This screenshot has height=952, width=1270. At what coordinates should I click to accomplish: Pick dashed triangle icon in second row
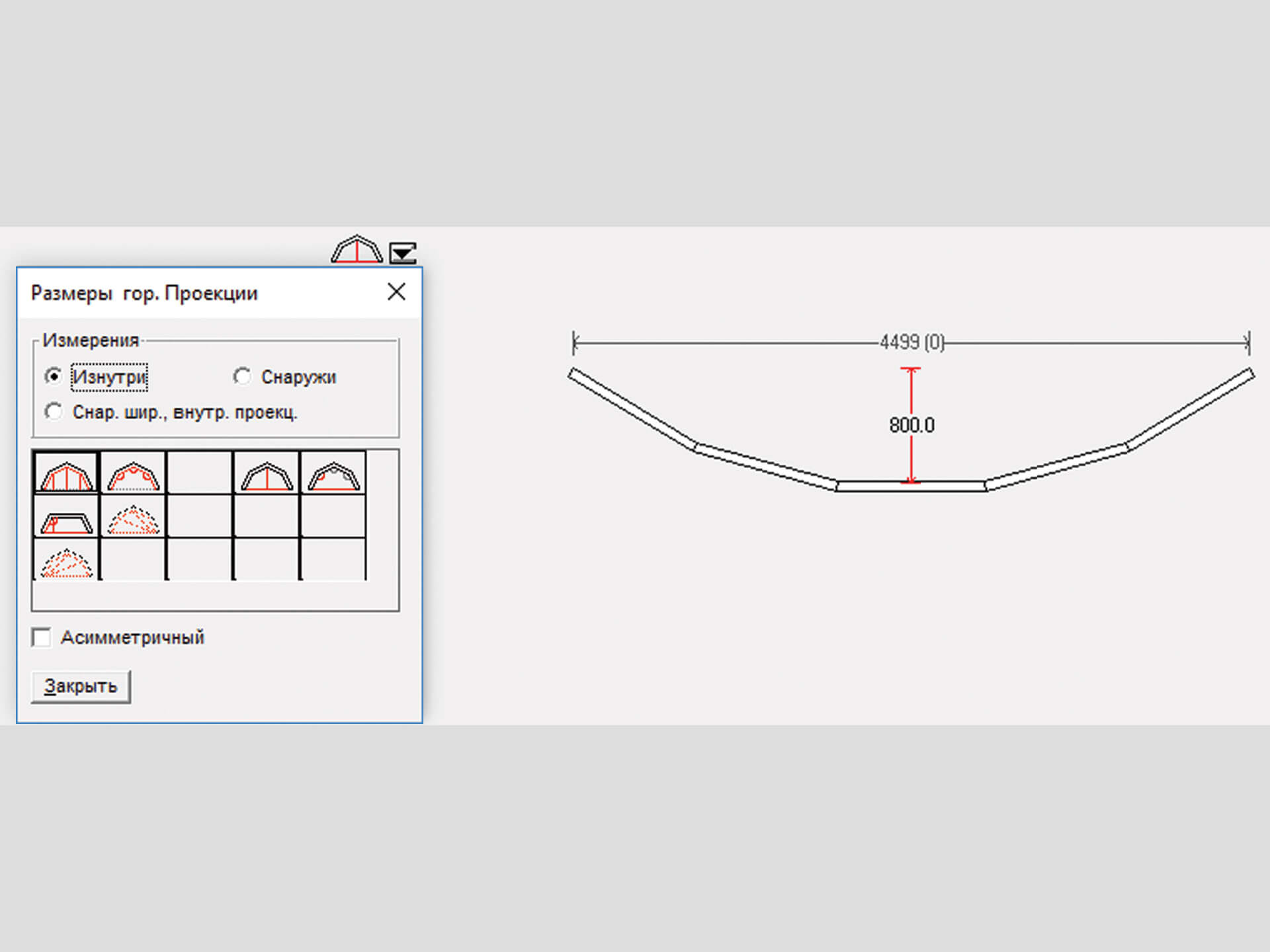point(133,520)
